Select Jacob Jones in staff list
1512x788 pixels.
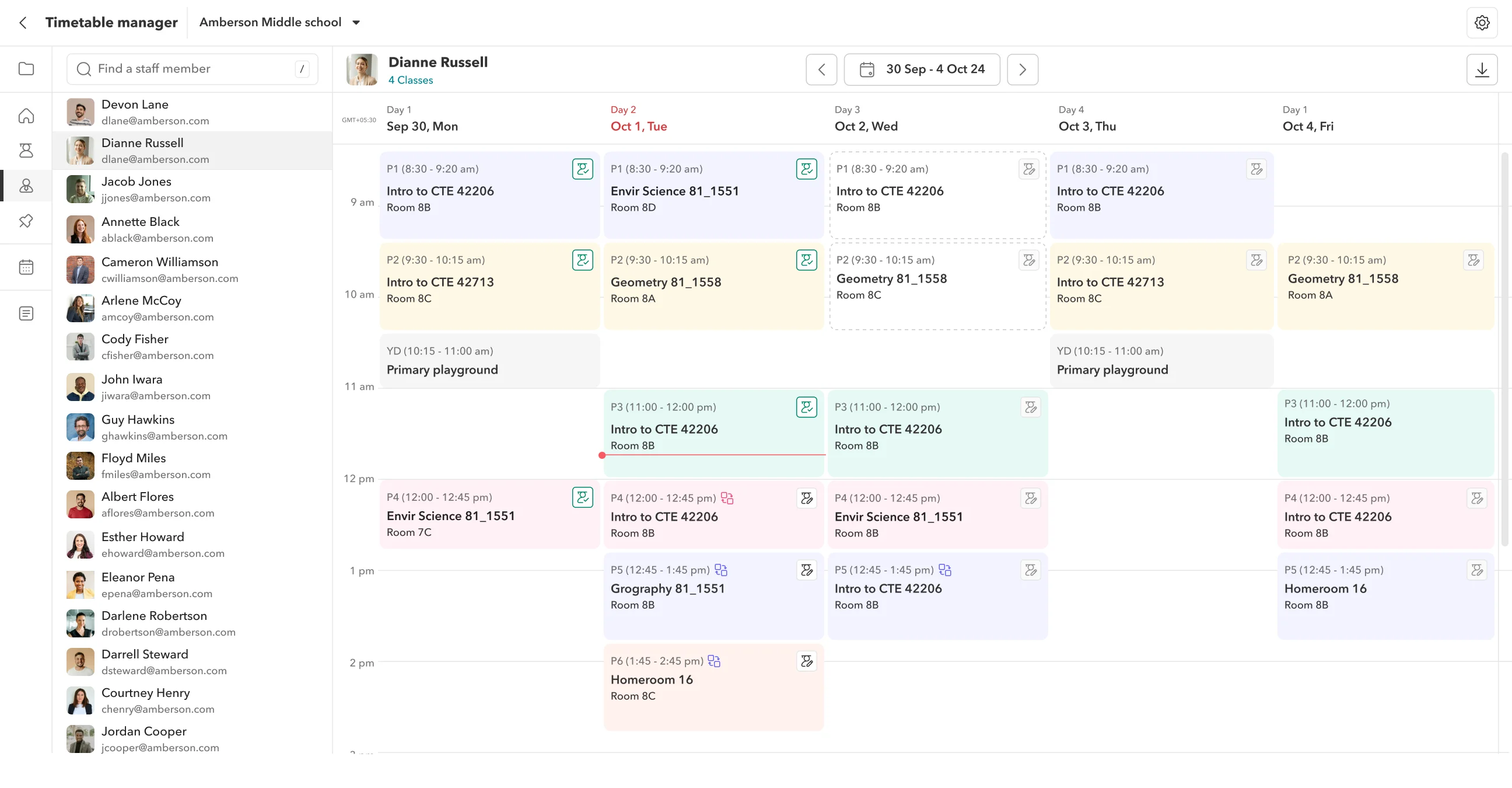pyautogui.click(x=192, y=189)
